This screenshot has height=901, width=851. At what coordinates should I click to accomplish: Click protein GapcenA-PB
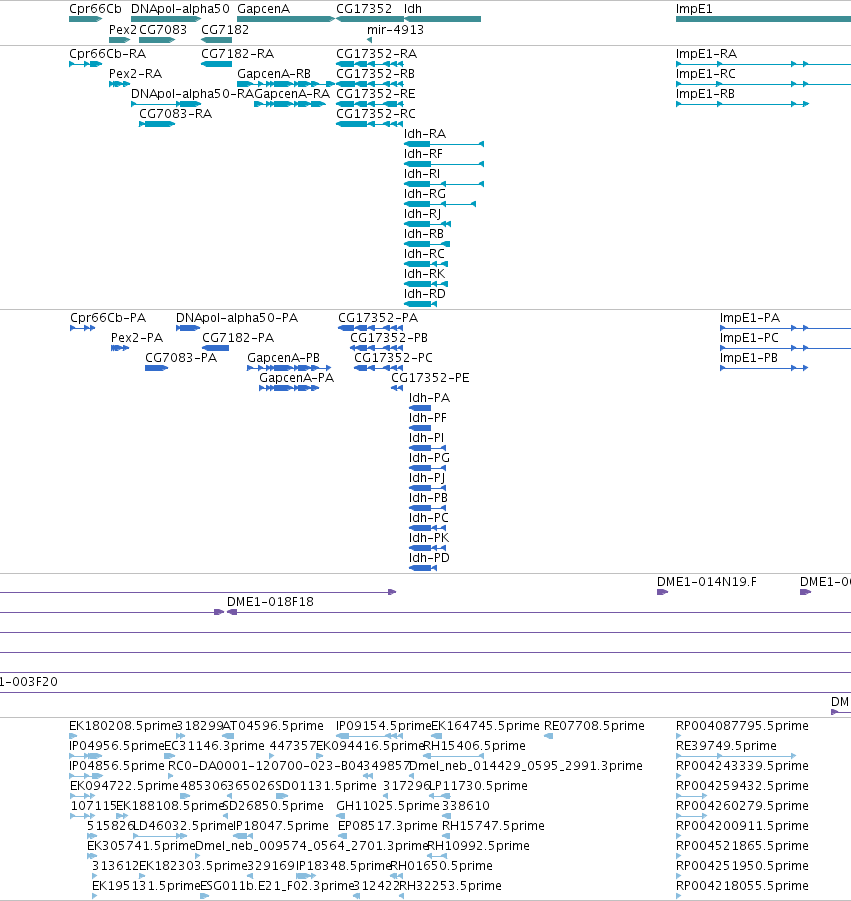tap(283, 358)
